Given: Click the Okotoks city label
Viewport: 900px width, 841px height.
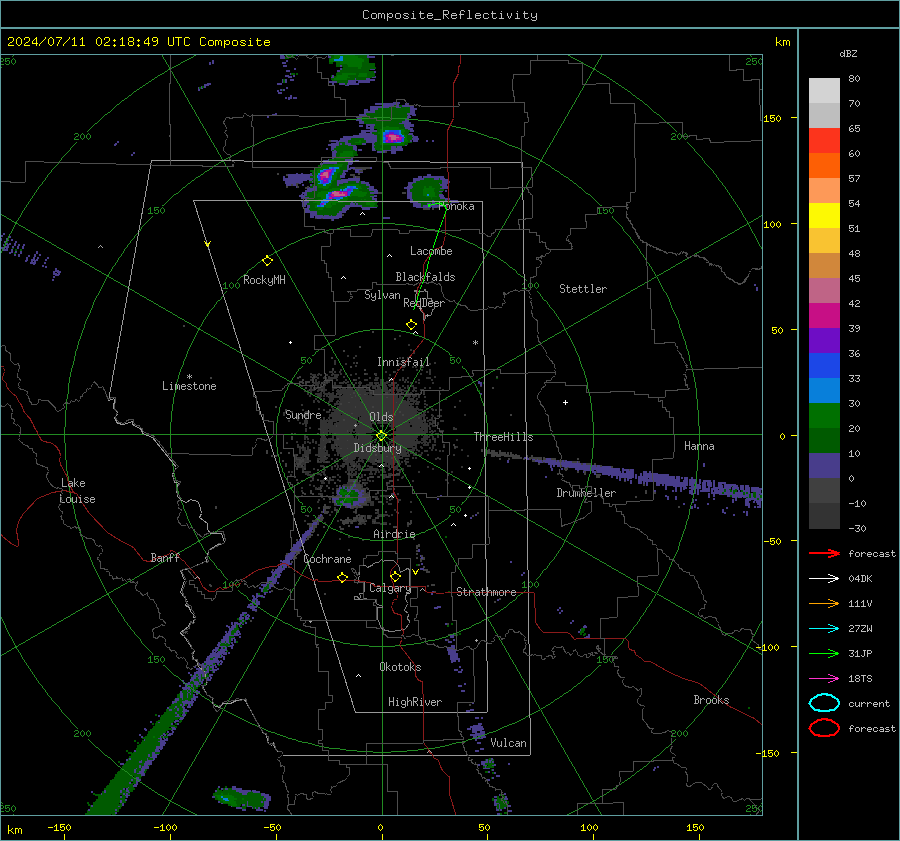Looking at the screenshot, I should [400, 667].
